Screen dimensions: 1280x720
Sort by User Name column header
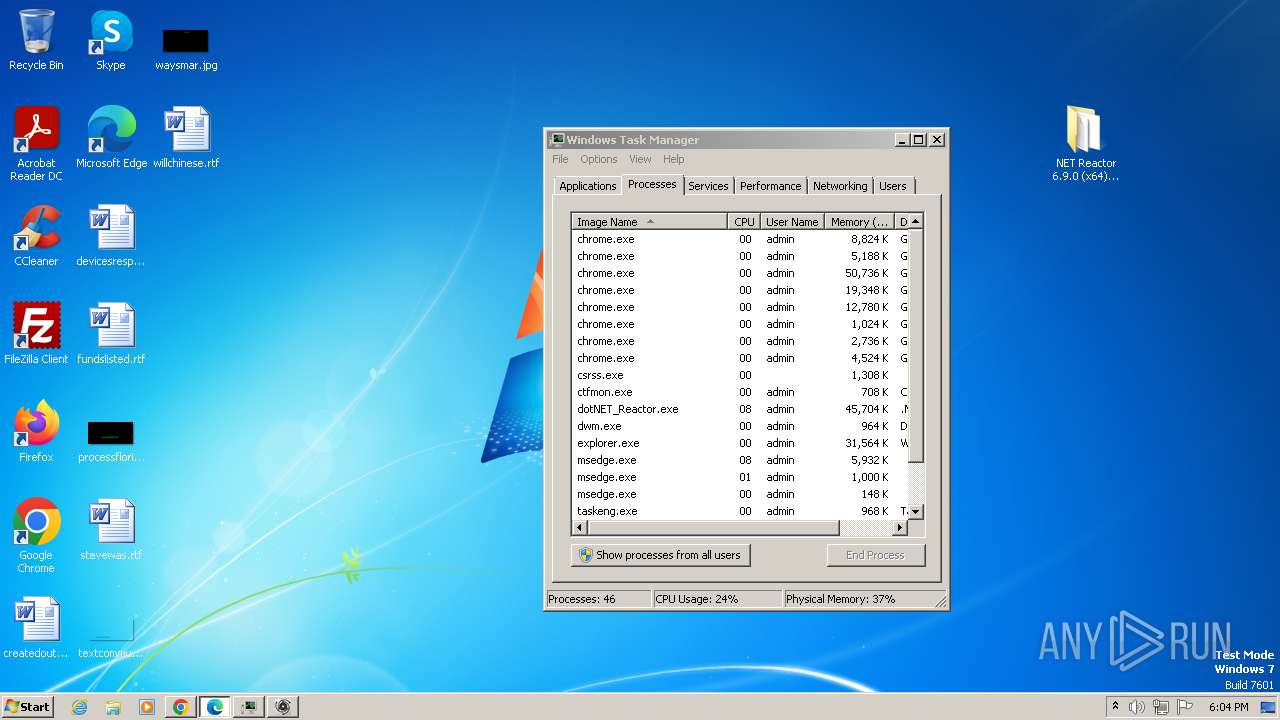(792, 222)
